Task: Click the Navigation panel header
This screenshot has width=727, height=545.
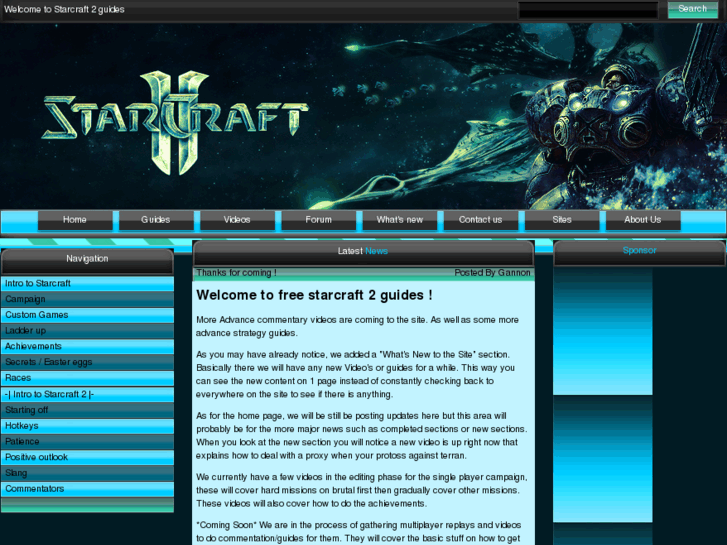Action: [x=87, y=261]
